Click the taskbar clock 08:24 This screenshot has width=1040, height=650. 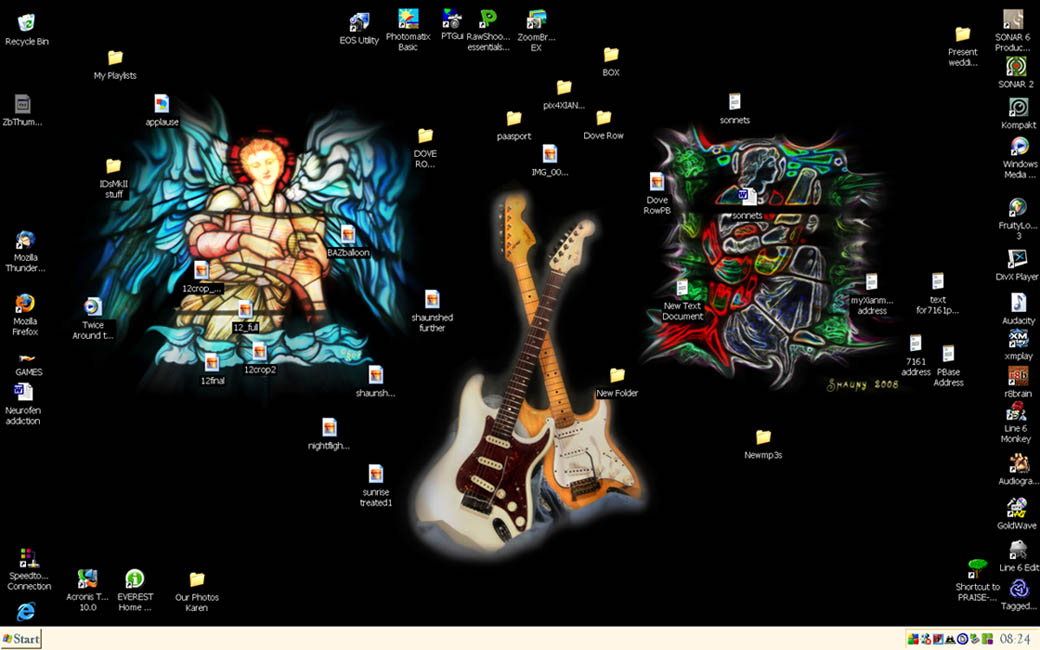point(1015,639)
